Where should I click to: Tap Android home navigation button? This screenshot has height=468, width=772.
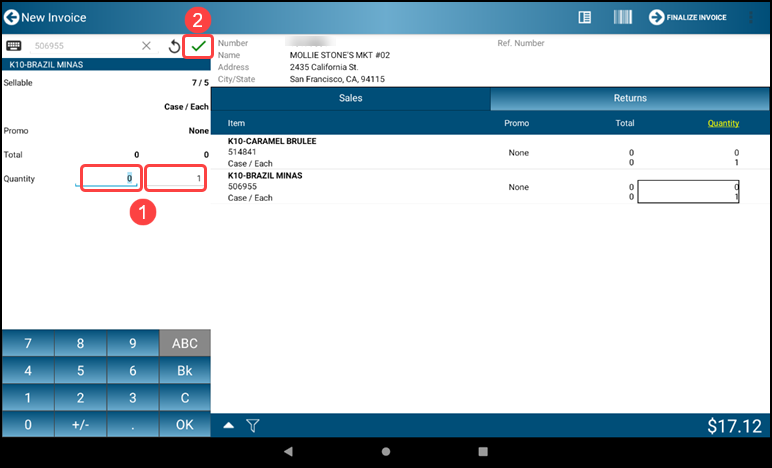coord(386,451)
